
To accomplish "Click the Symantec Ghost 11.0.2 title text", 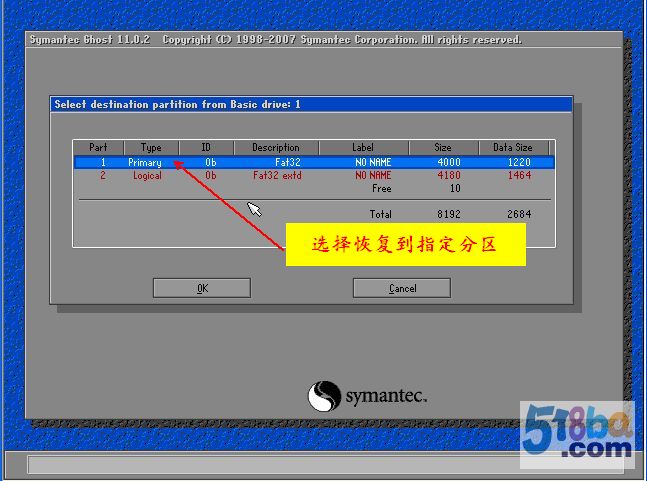I will [90, 40].
